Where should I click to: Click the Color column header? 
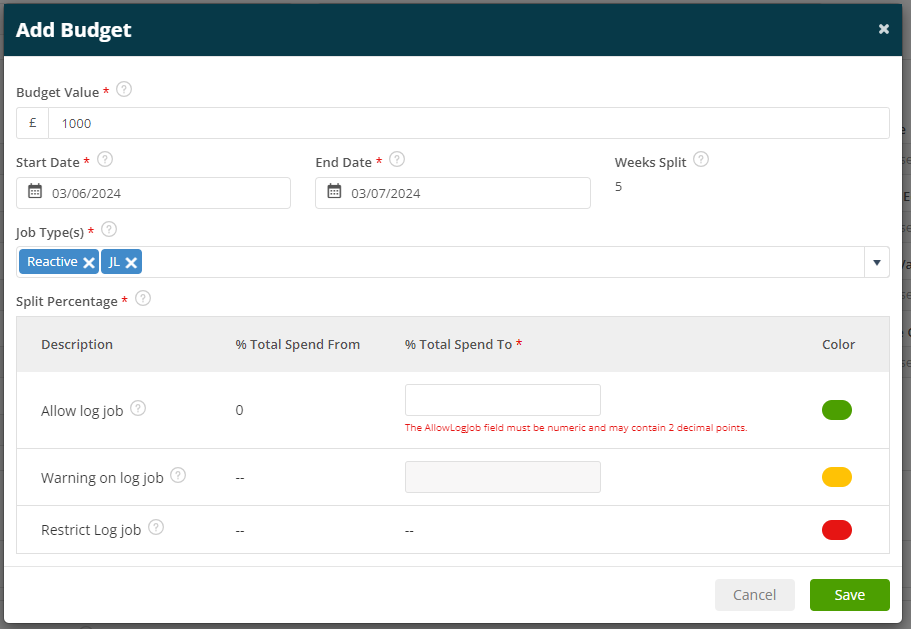coord(838,344)
